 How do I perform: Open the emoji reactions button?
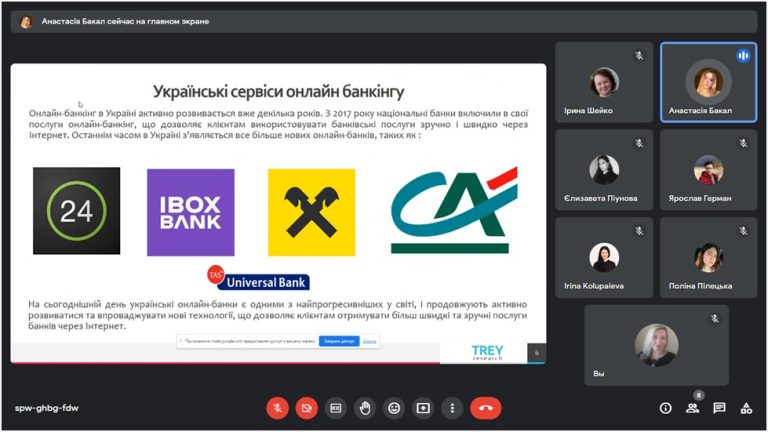pos(394,408)
